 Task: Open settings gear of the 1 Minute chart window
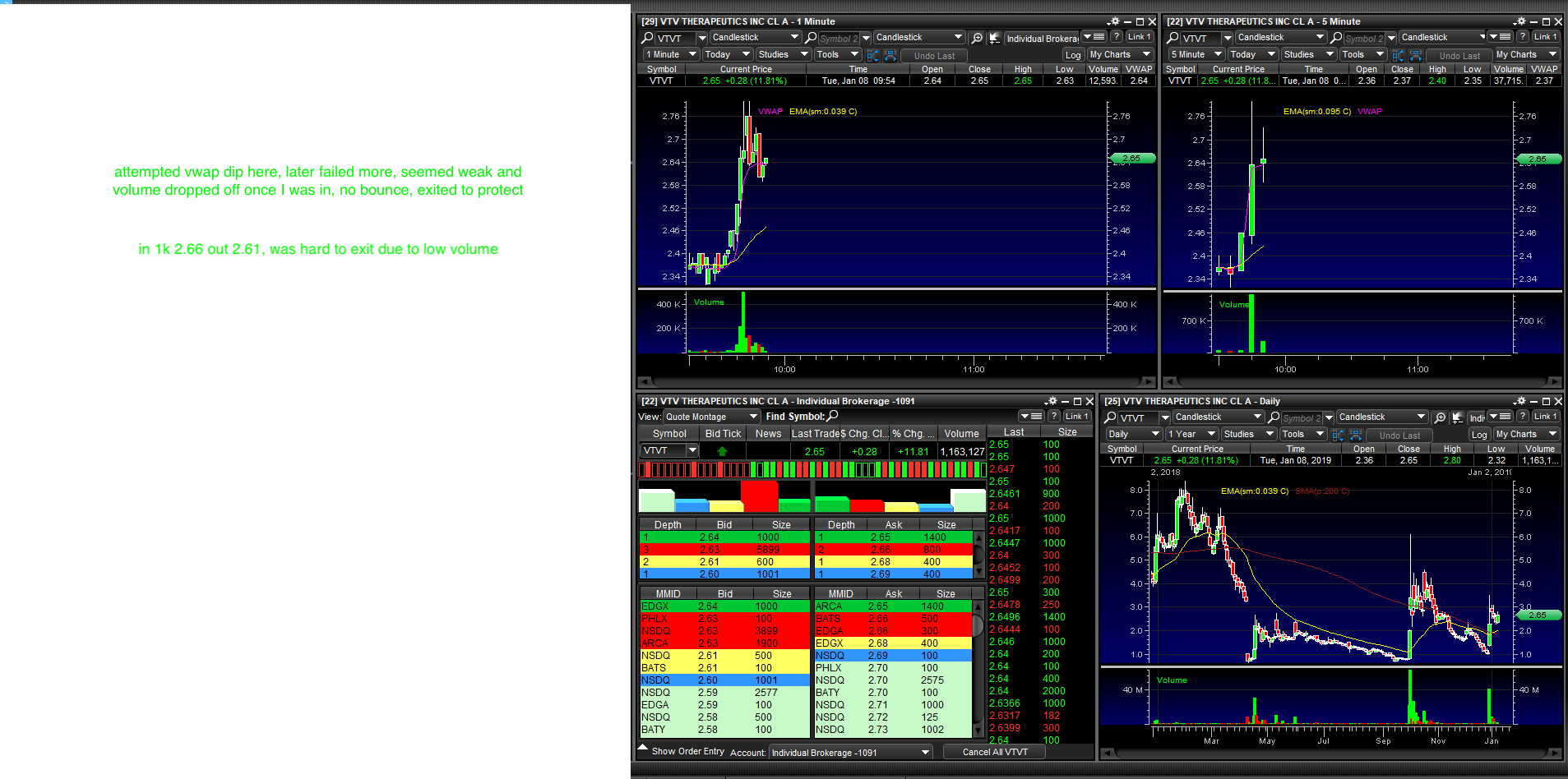pos(1113,22)
